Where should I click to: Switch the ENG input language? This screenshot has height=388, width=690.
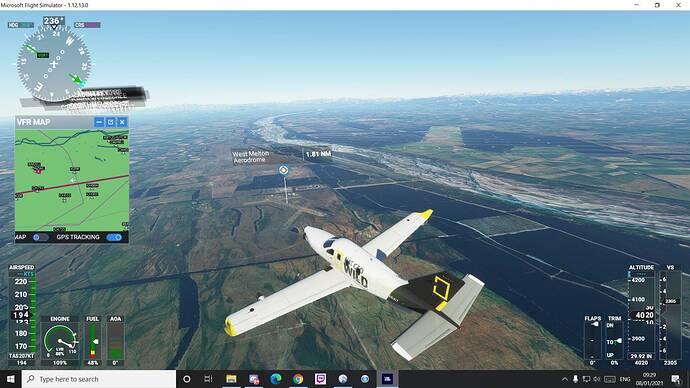(x=625, y=379)
